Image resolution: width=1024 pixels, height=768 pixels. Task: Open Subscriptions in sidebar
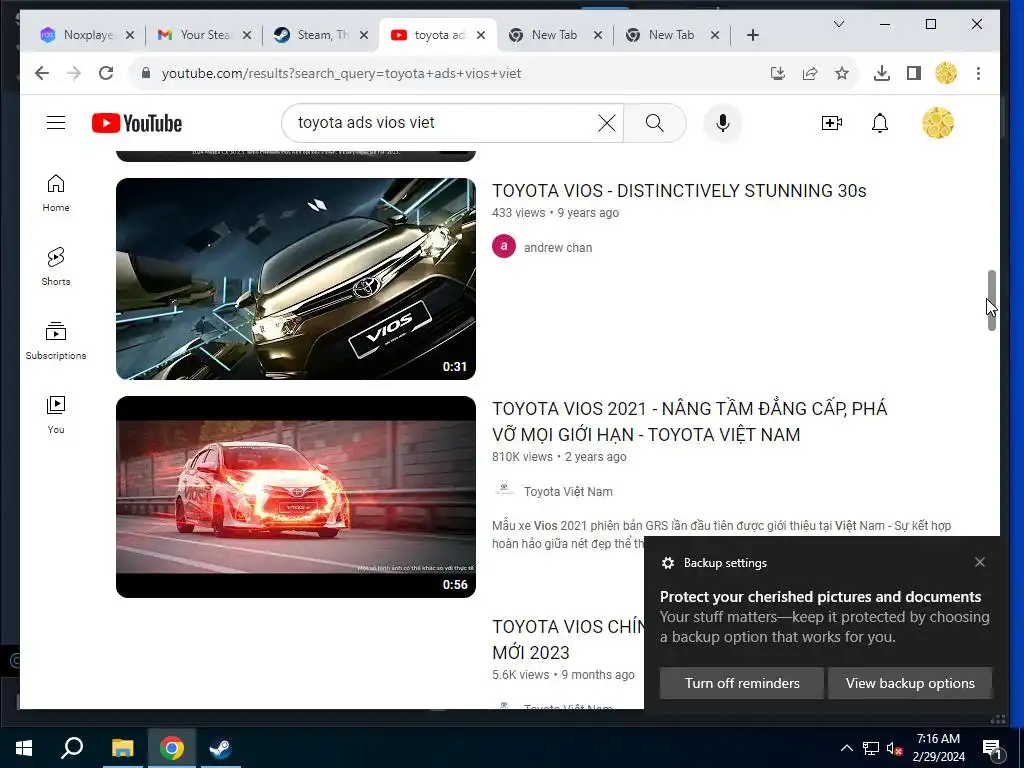pos(56,341)
